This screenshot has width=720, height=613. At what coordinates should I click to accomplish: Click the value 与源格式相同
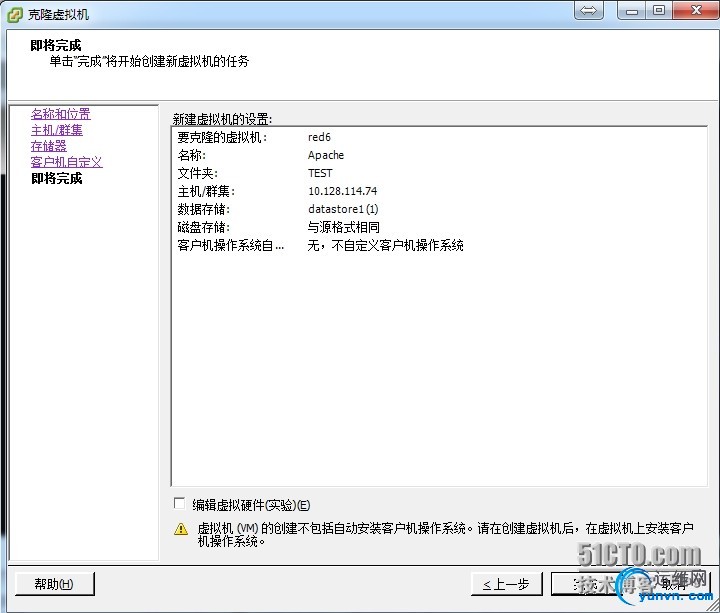pyautogui.click(x=343, y=227)
